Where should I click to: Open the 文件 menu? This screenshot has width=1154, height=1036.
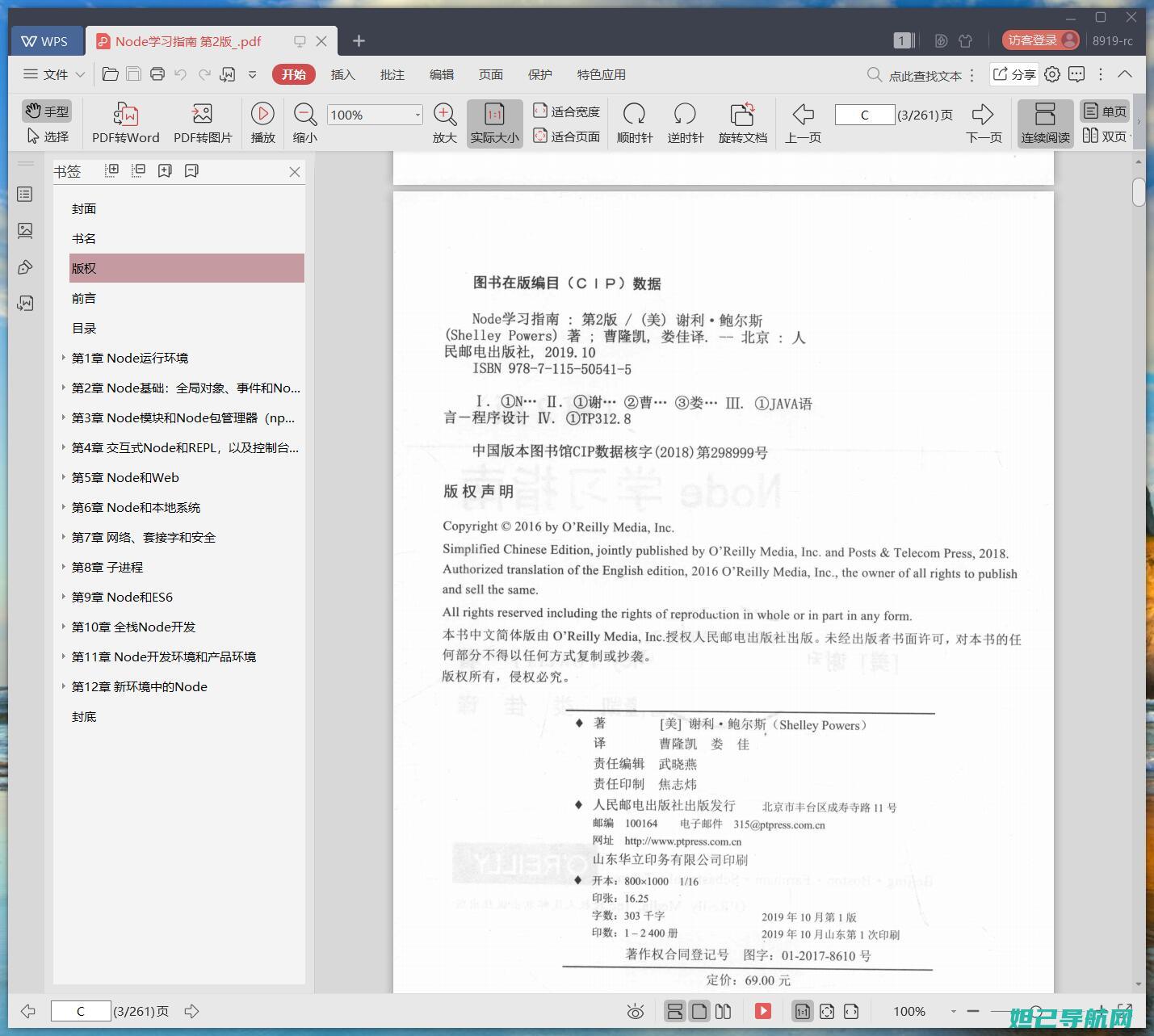pos(53,74)
